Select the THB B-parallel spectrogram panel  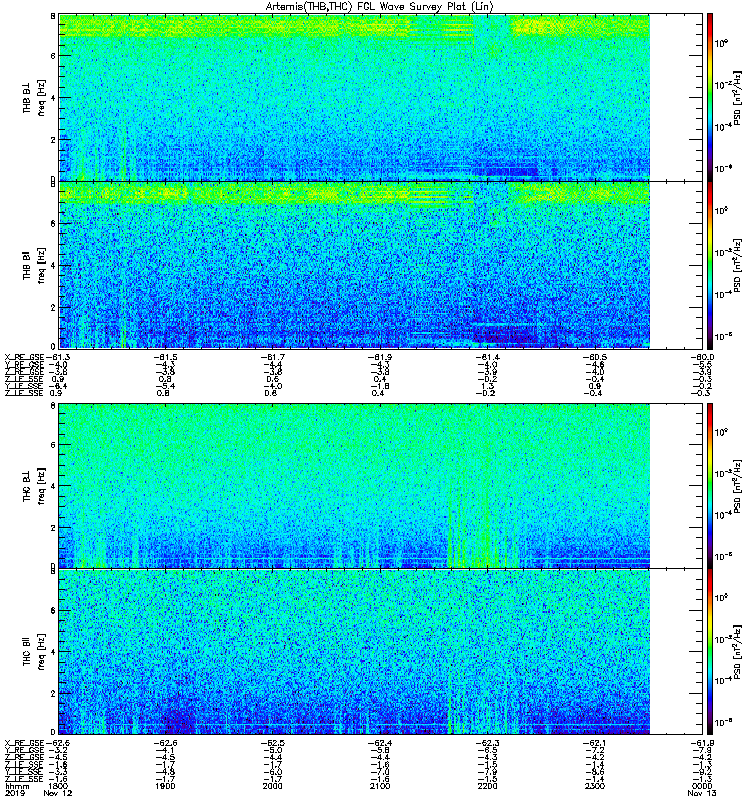(x=381, y=265)
